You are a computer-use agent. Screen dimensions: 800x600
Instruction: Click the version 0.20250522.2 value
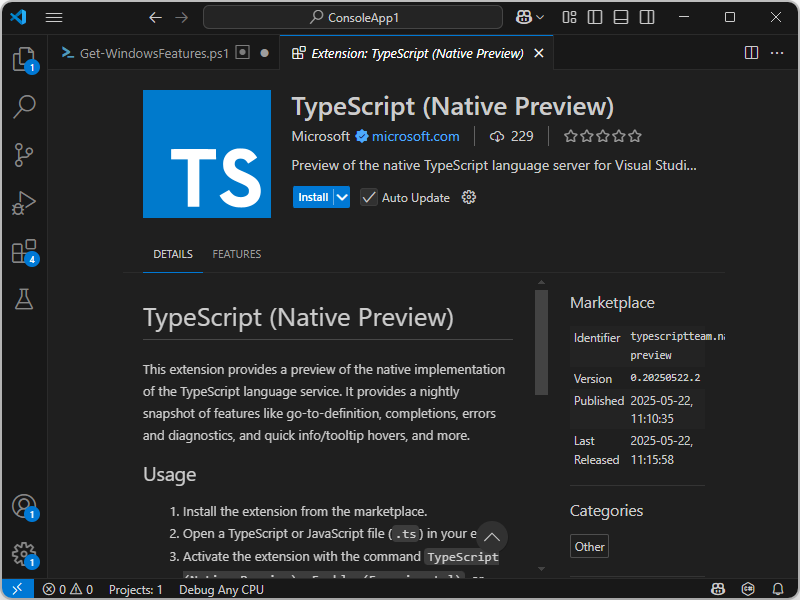[x=665, y=378]
